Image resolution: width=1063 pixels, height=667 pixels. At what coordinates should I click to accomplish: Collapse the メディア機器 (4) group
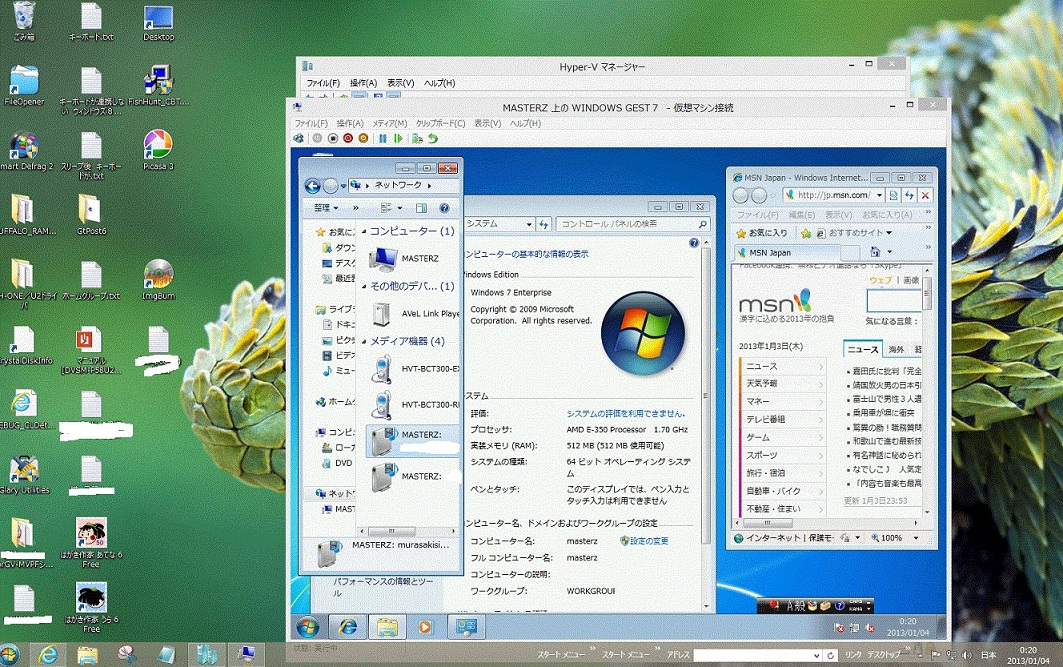(364, 341)
